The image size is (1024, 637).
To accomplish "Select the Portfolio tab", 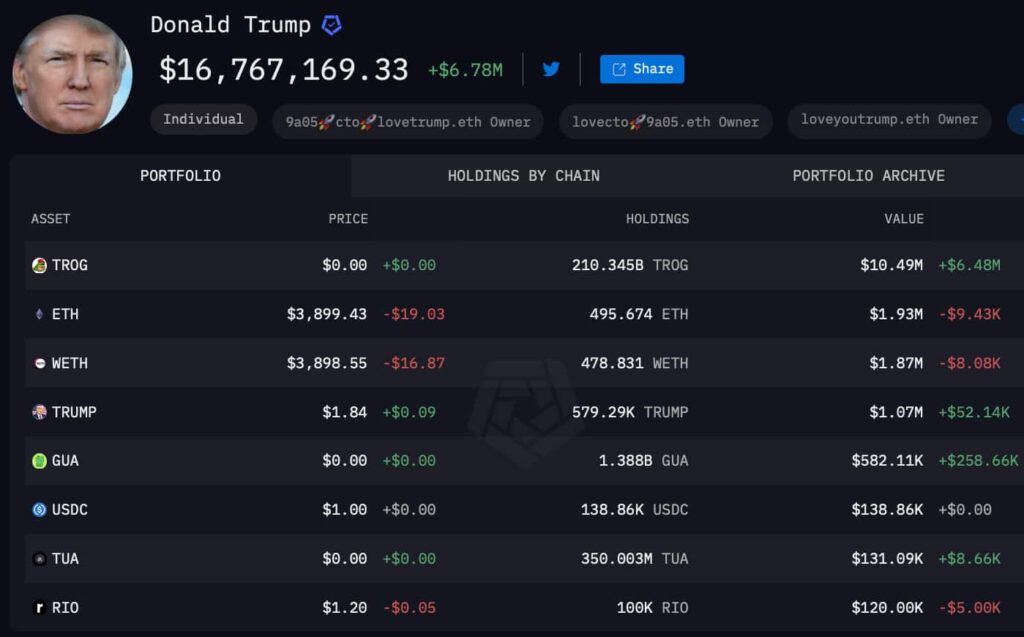I will coord(180,176).
